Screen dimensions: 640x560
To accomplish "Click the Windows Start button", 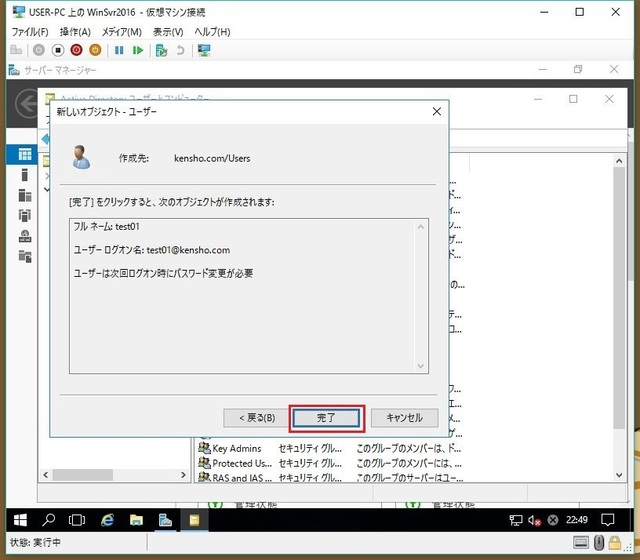I will (18, 520).
